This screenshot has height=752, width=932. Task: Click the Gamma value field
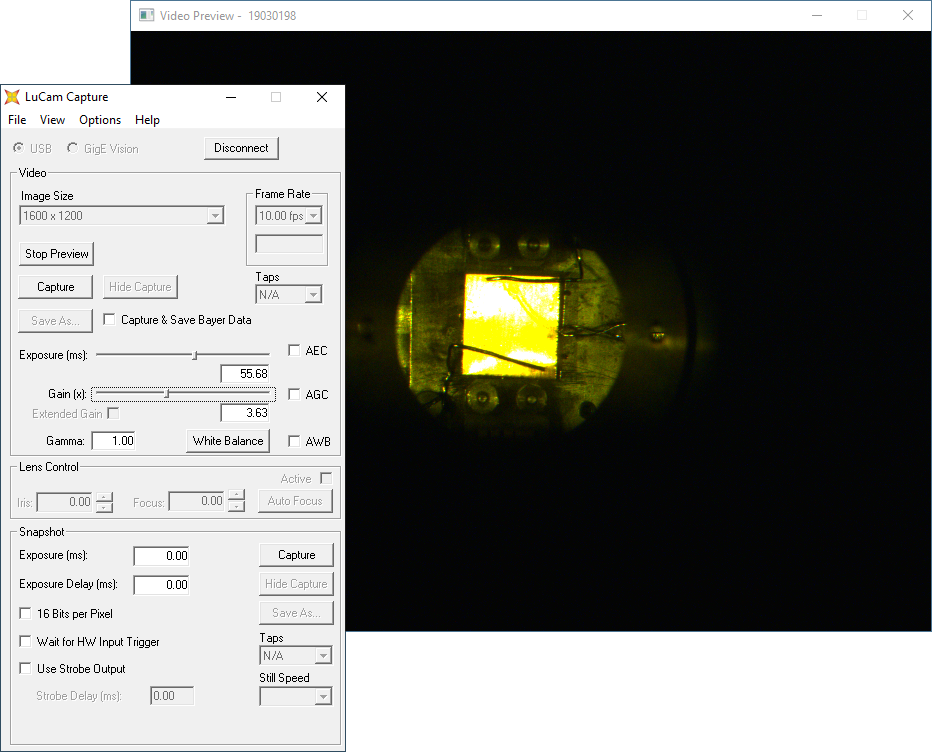pyautogui.click(x=114, y=441)
